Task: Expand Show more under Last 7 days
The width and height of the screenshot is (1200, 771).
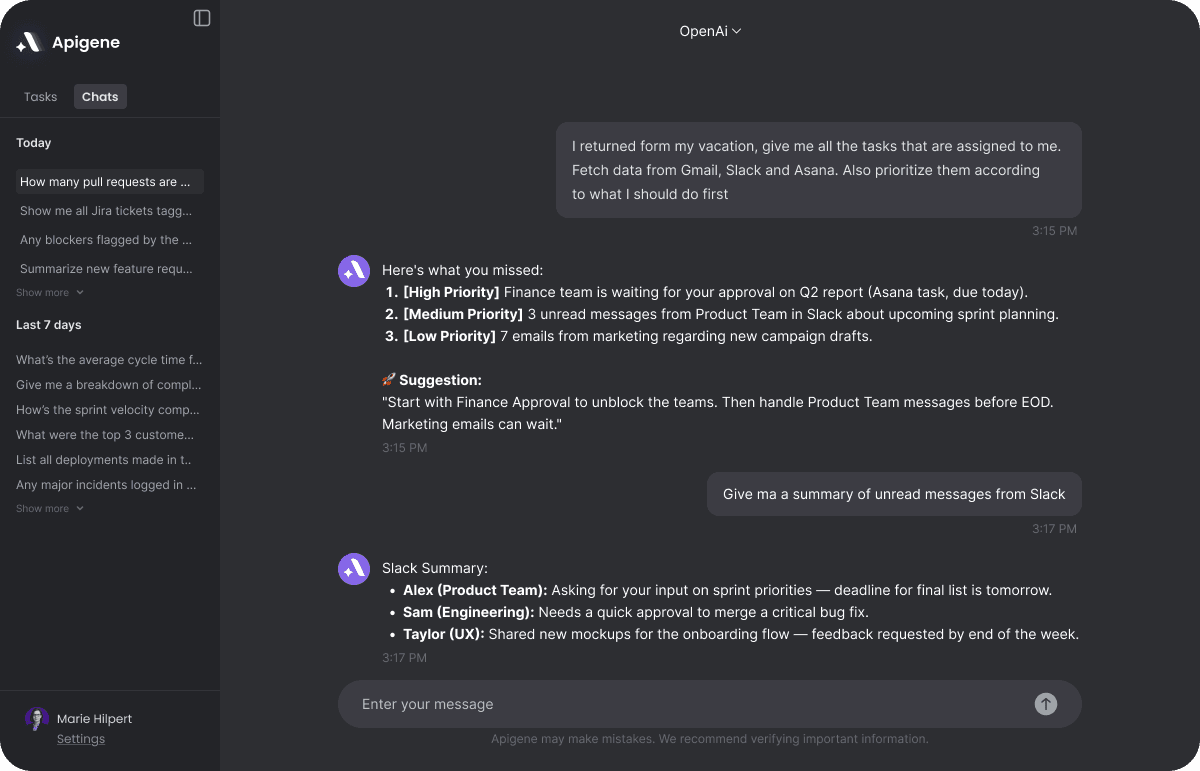Action: (50, 509)
